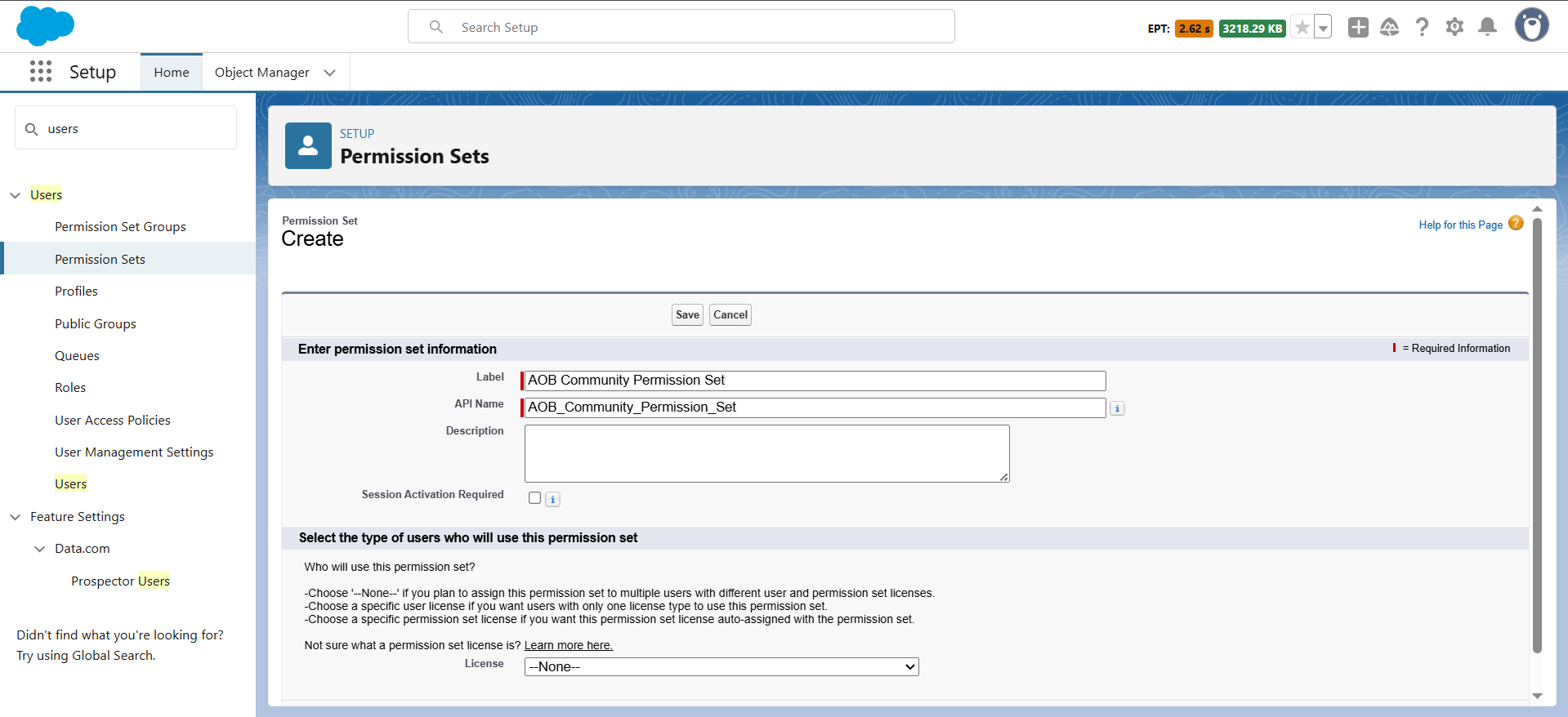The height and width of the screenshot is (717, 1568).
Task: Switch to the Home tab
Action: (172, 73)
